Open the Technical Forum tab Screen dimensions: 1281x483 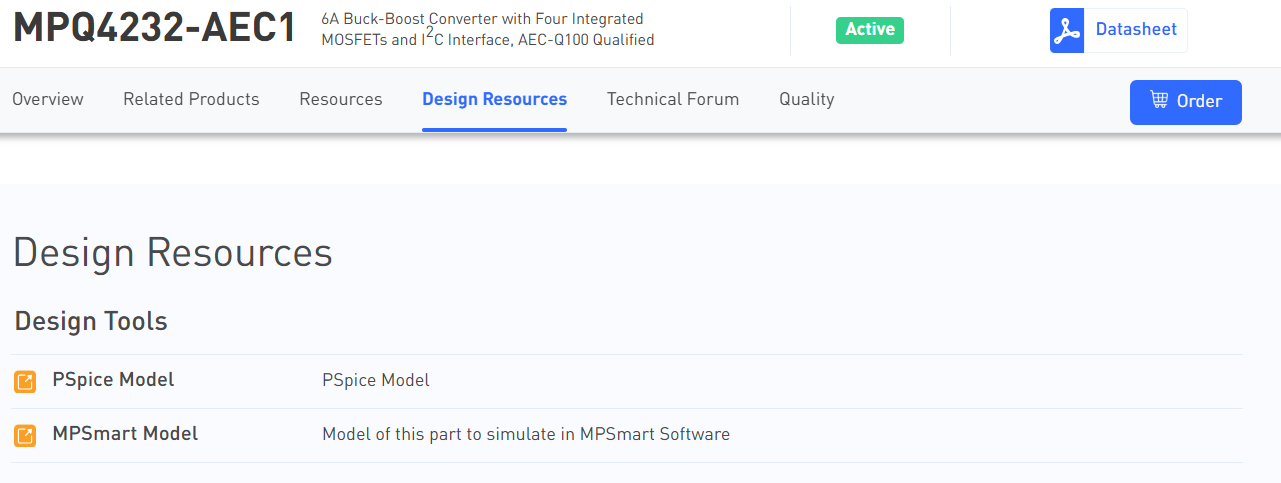673,99
